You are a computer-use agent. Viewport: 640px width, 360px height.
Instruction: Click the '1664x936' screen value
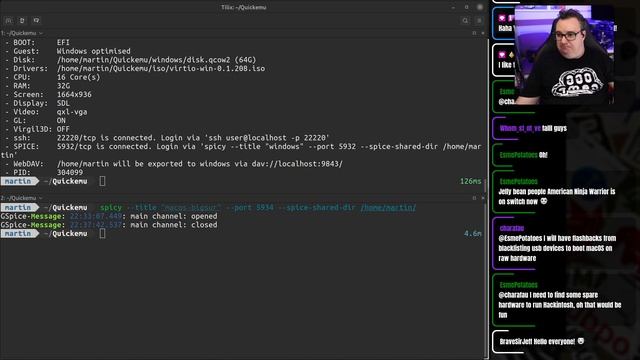click(74, 94)
